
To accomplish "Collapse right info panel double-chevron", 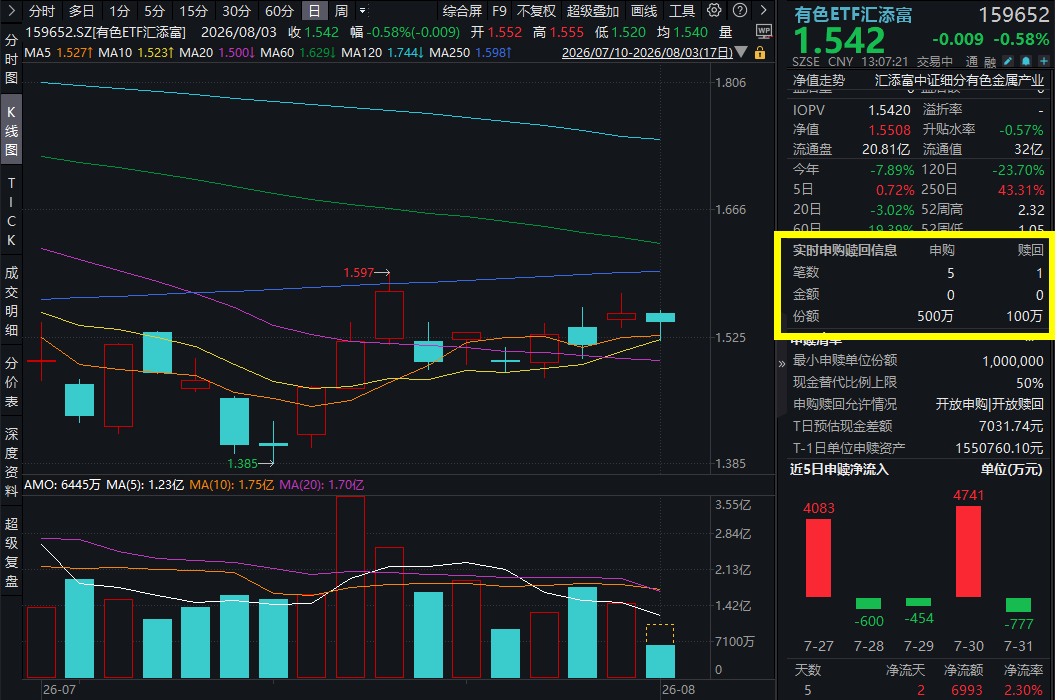I will pyautogui.click(x=781, y=364).
